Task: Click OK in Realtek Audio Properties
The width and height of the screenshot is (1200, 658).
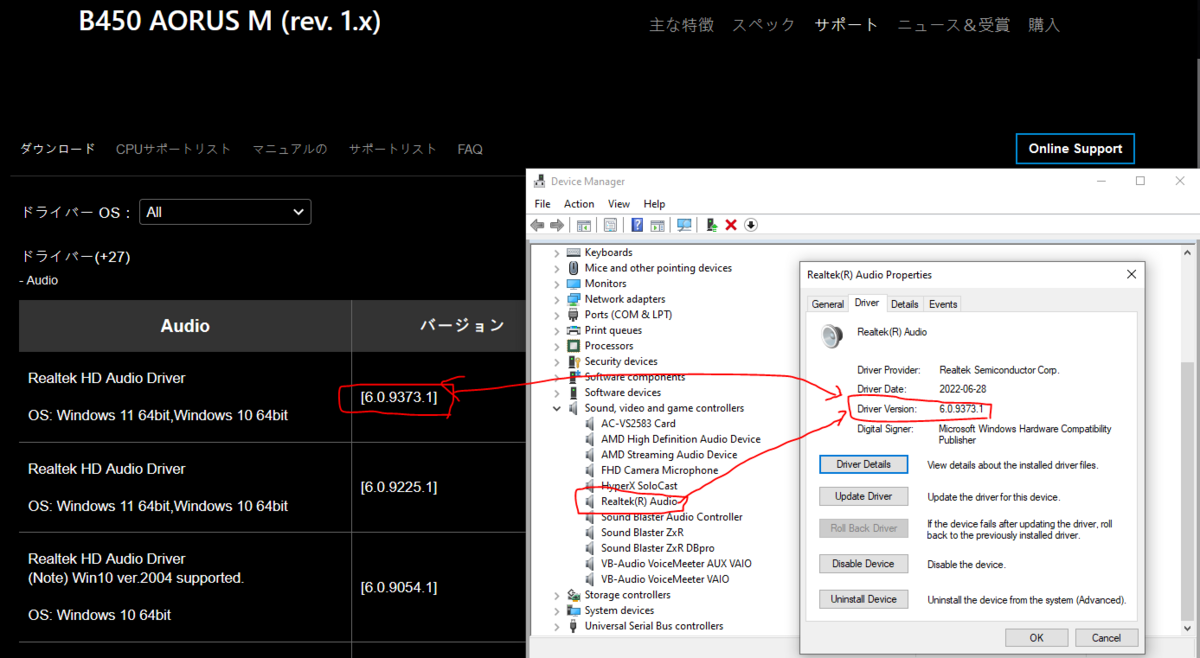Action: pos(1036,637)
